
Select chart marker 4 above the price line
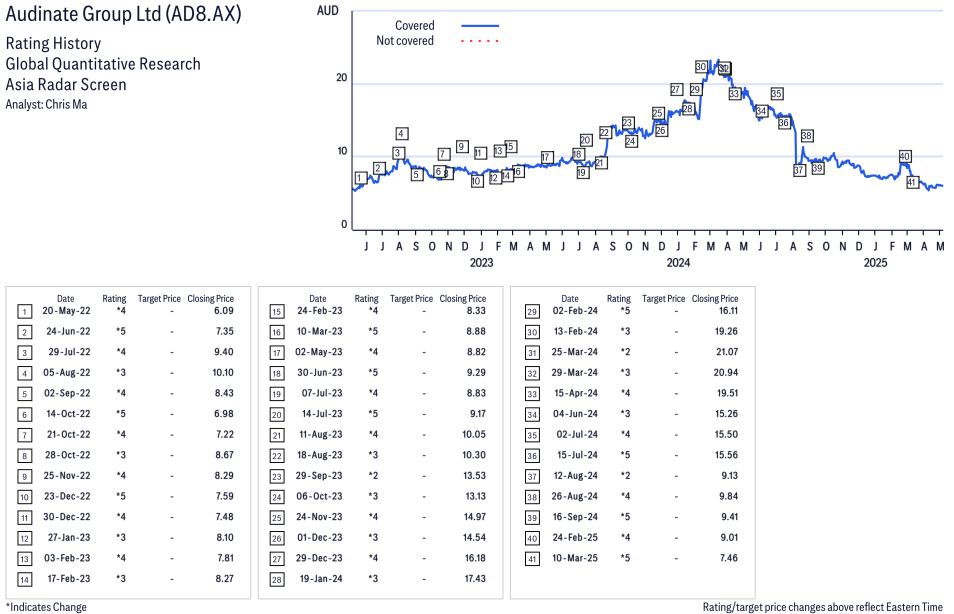(x=401, y=133)
